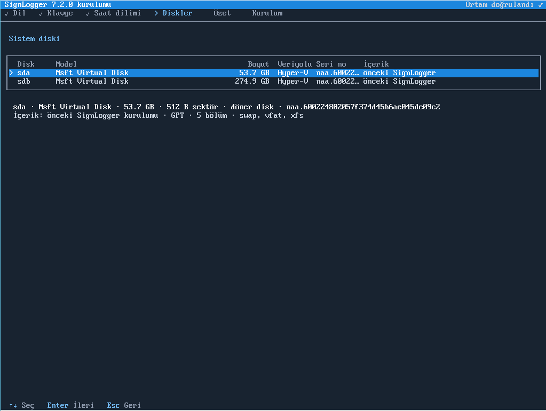Click the Sistem diski heading
Image resolution: width=546 pixels, height=411 pixels.
(x=34, y=38)
